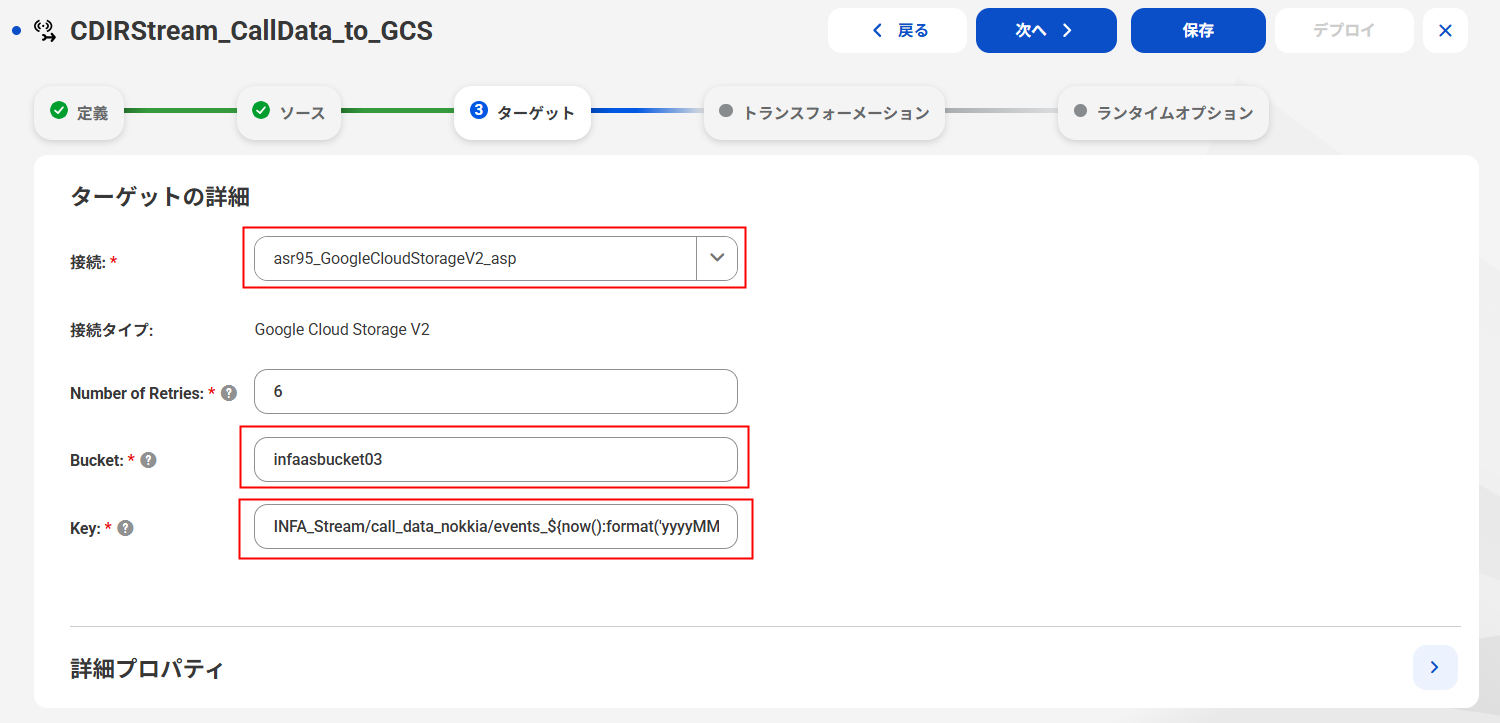Go to the ソース step
Screen dimensions: 1500x723
click(x=289, y=112)
